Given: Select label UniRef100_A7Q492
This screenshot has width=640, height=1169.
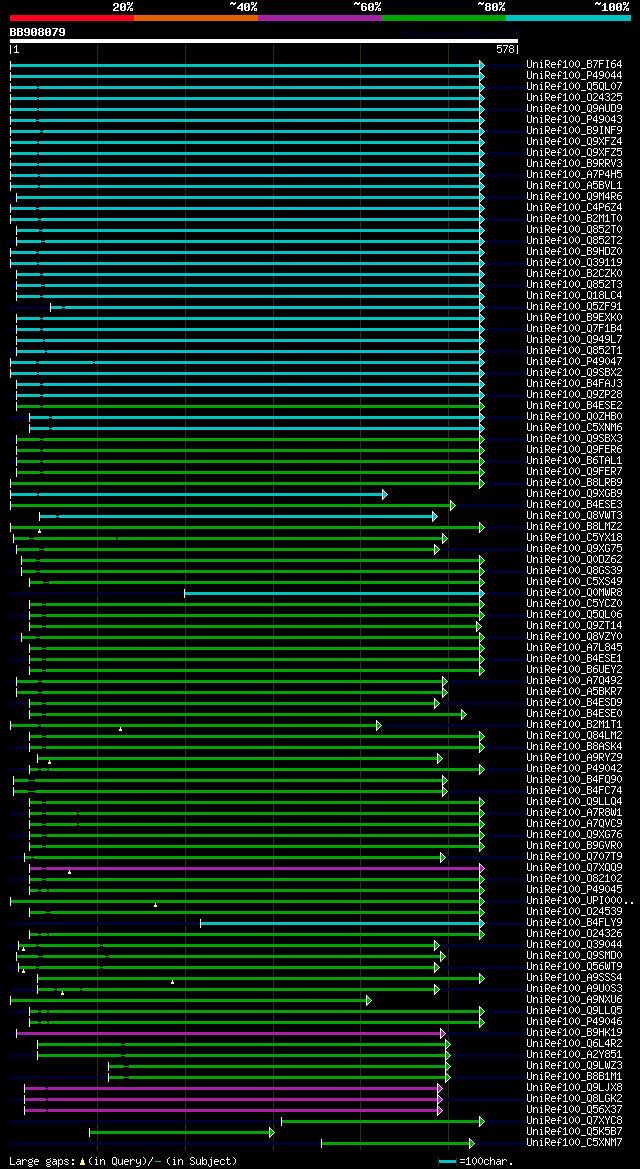Looking at the screenshot, I should click(574, 681).
